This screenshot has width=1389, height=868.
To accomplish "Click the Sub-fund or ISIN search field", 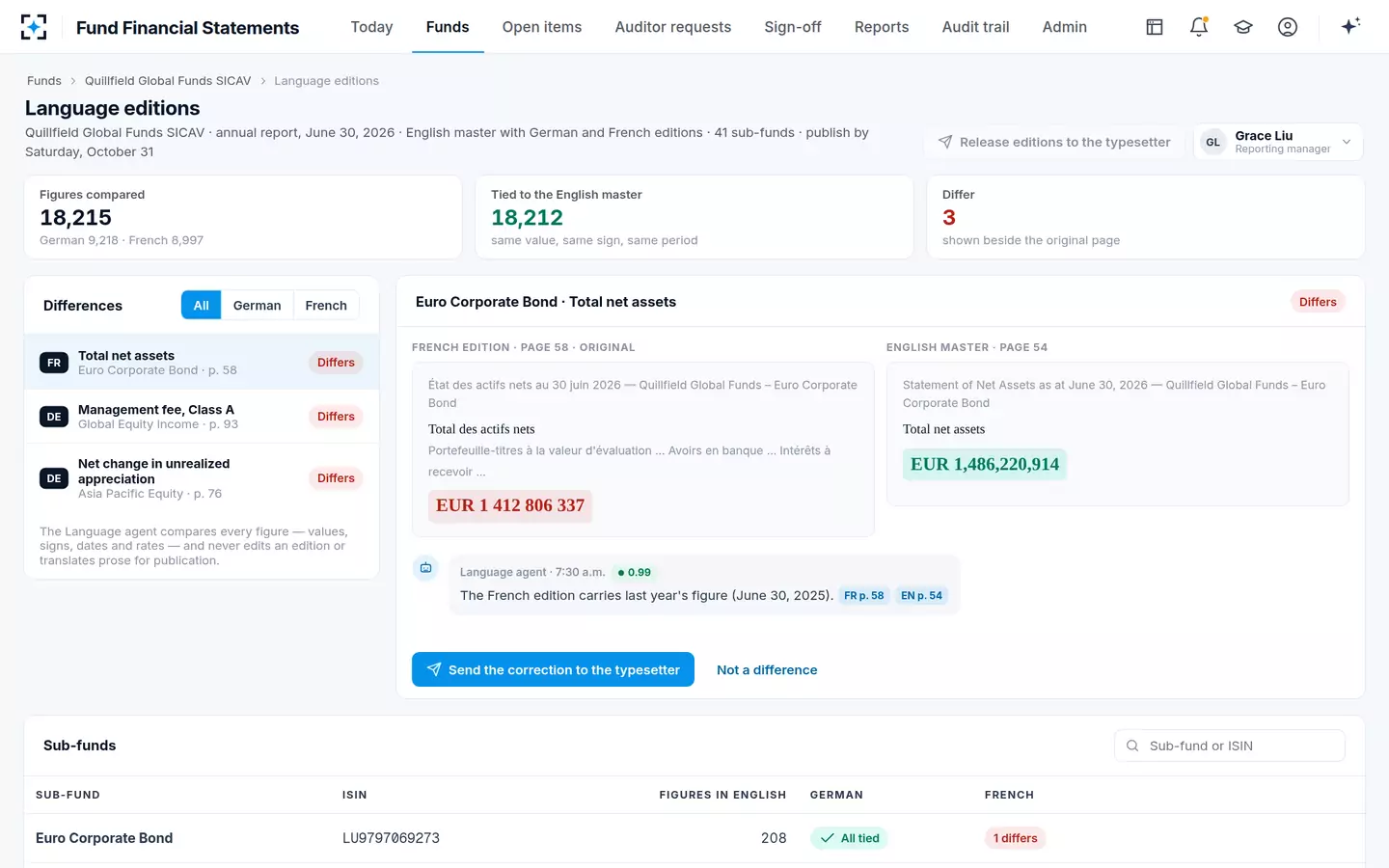I will tap(1230, 746).
